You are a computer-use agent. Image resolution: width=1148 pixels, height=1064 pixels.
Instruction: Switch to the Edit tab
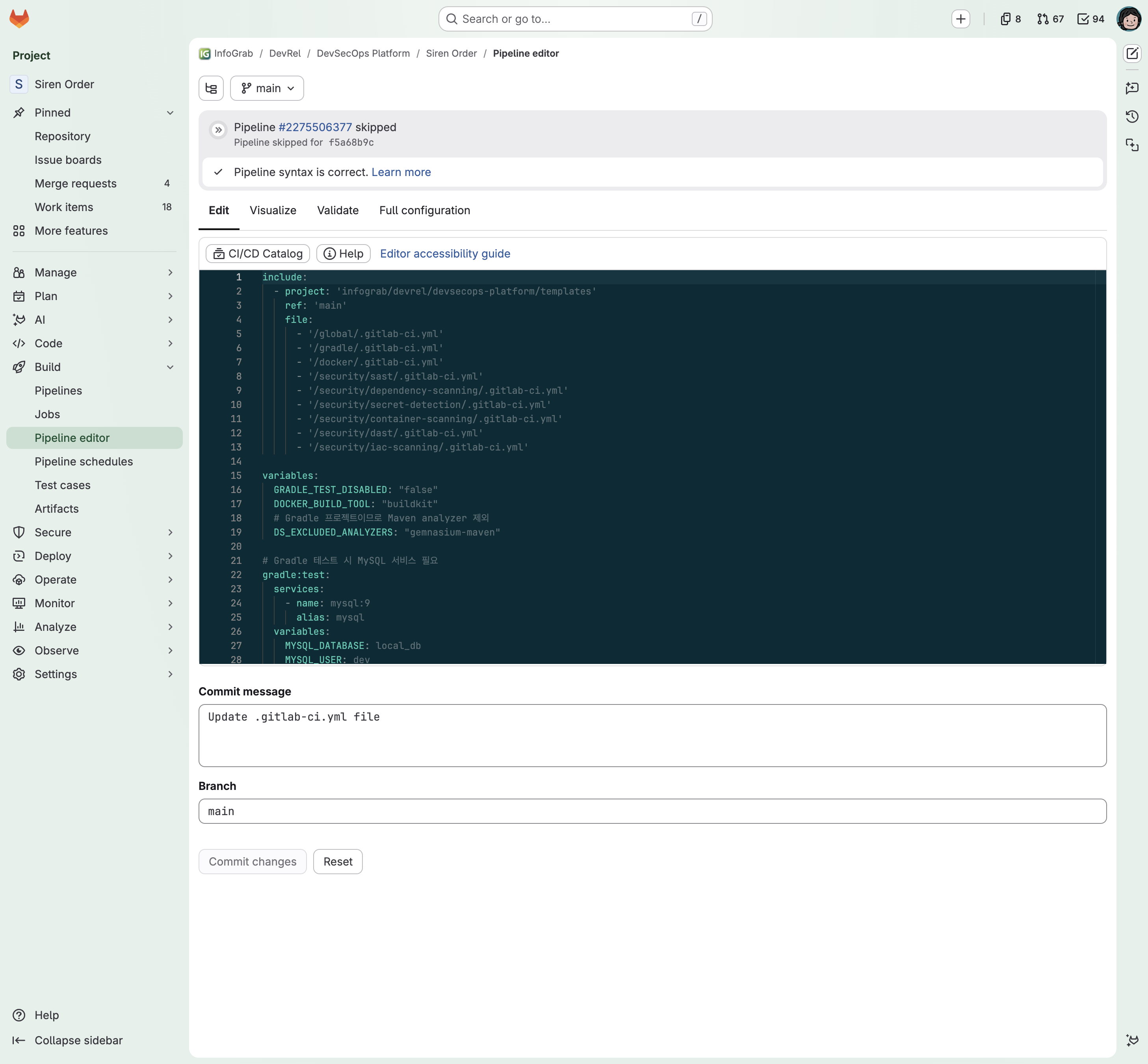pos(219,211)
